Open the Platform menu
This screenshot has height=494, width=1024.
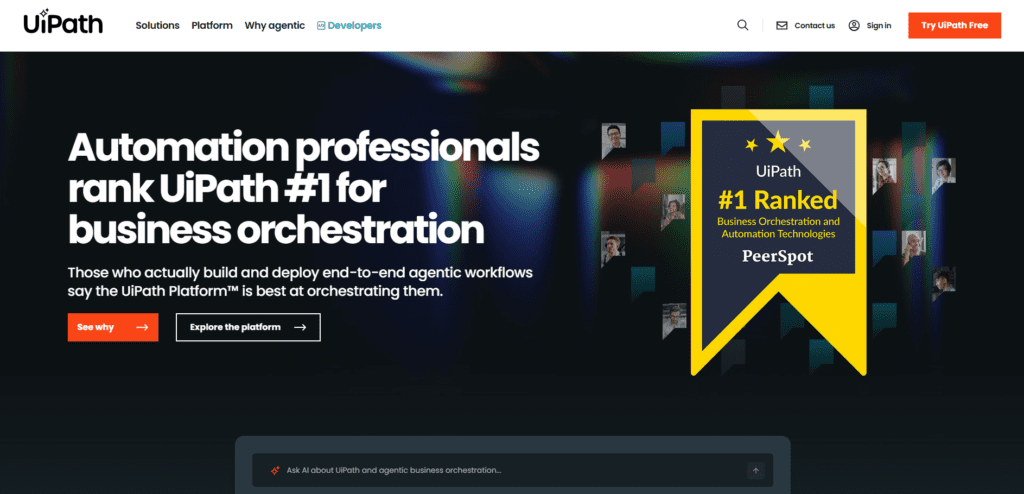point(212,25)
